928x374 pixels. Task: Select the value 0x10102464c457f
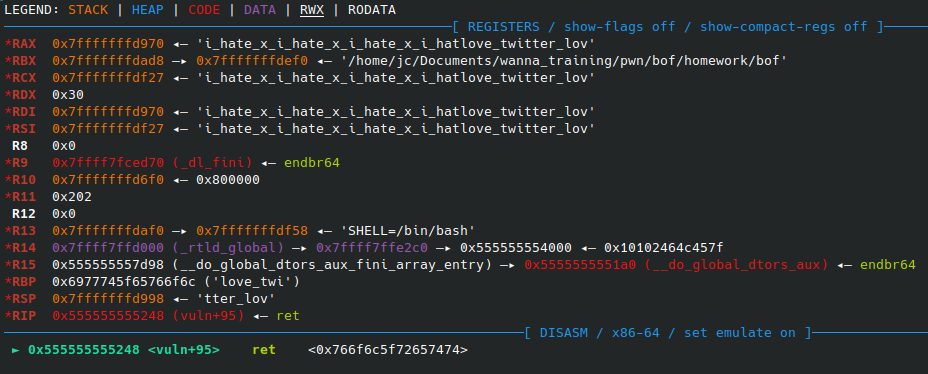(663, 247)
